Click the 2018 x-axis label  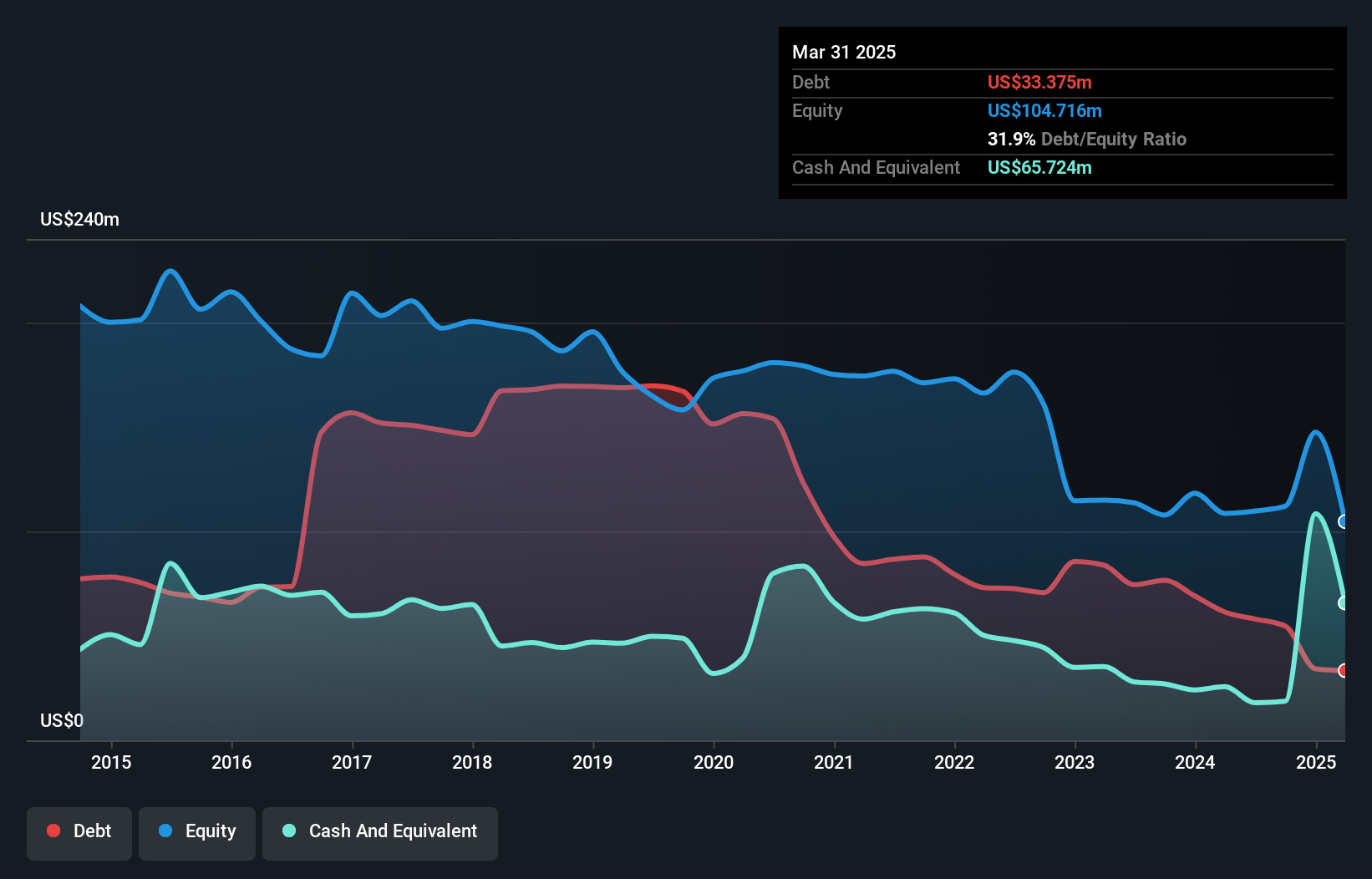(x=472, y=762)
